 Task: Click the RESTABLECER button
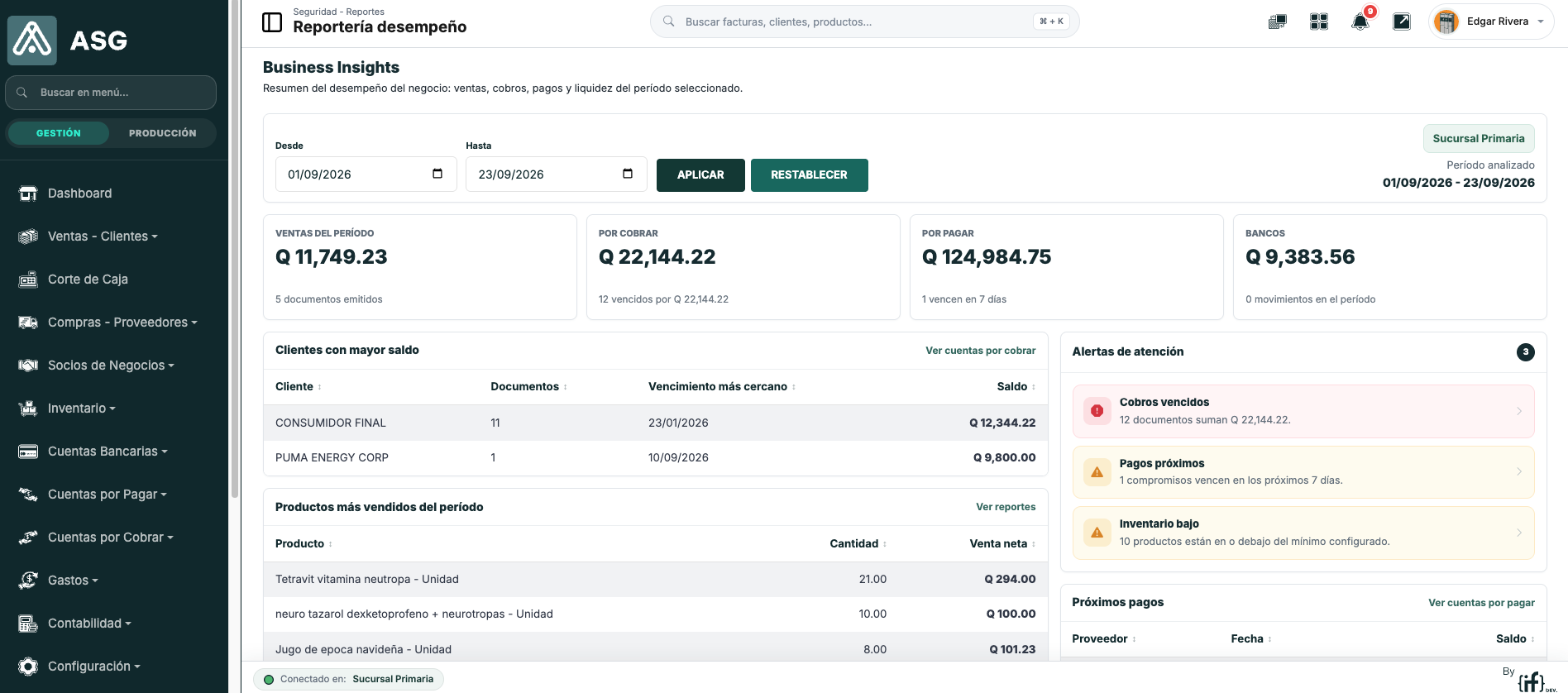(809, 175)
